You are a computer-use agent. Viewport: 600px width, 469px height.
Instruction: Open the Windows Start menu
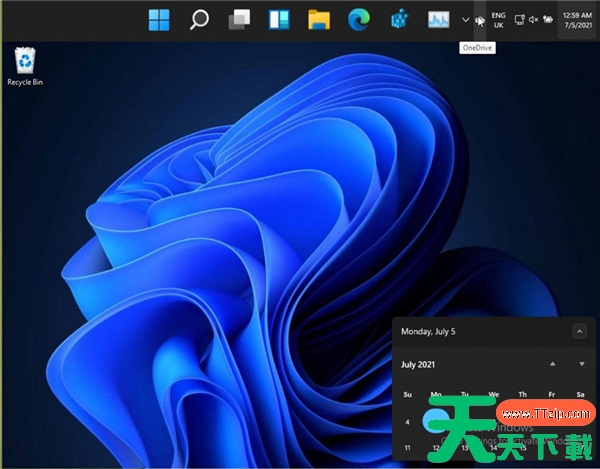click(x=159, y=19)
